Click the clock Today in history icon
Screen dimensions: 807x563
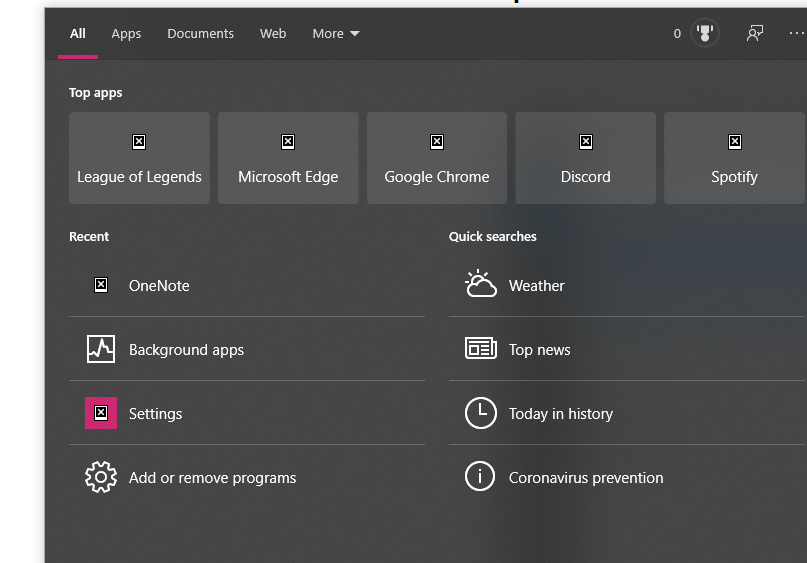tap(481, 413)
